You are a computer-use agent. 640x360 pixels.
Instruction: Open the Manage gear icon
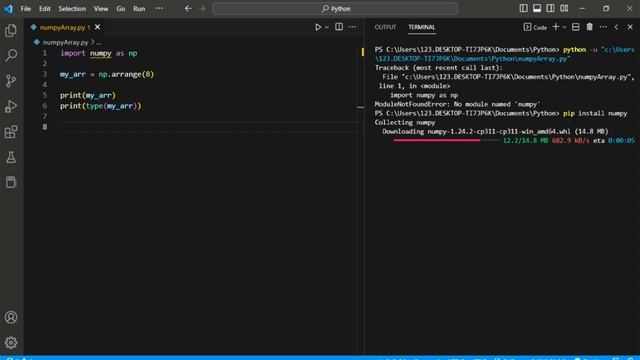point(11,342)
